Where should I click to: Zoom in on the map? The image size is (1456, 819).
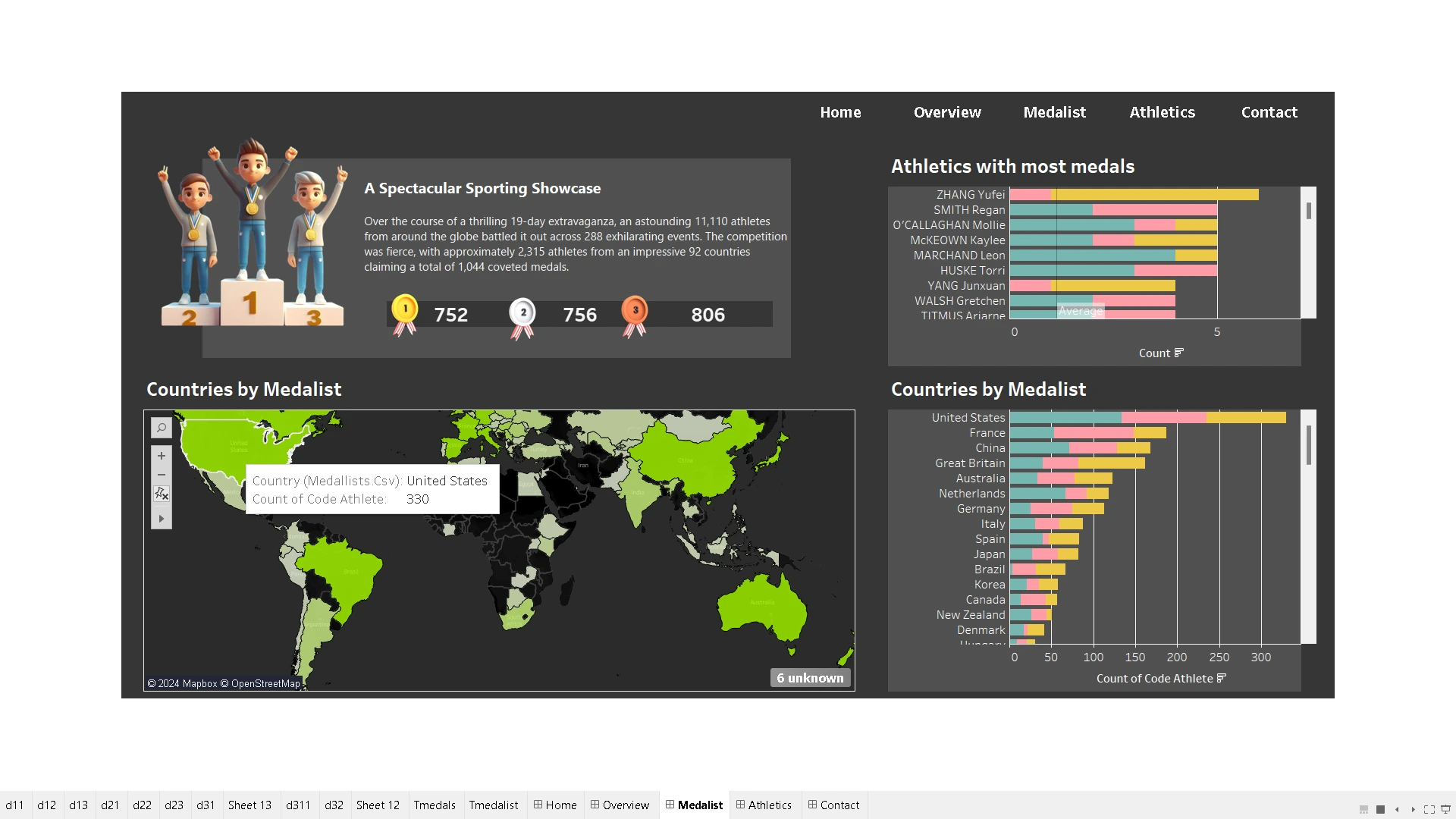point(161,456)
